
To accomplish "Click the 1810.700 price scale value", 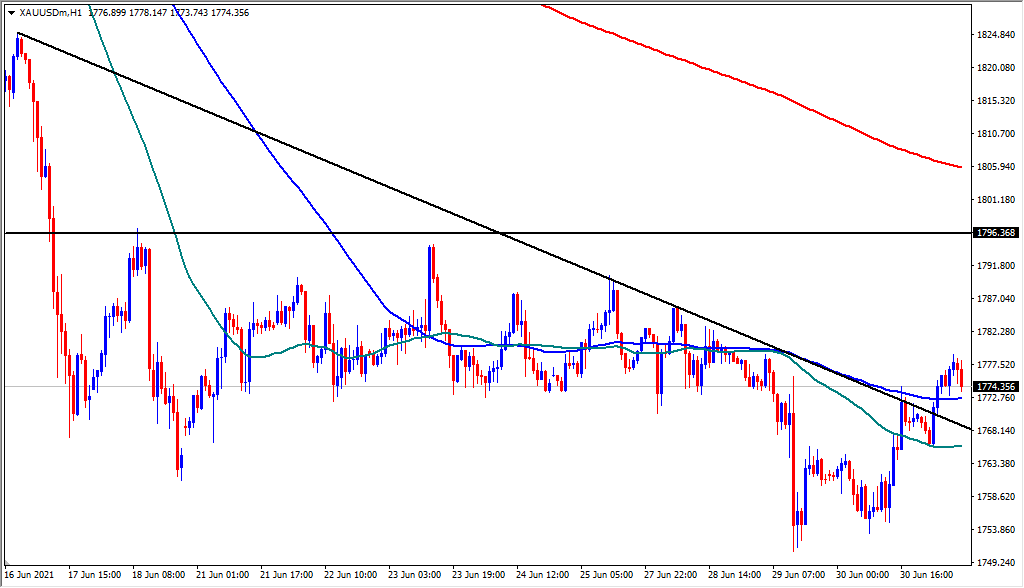I will point(996,133).
